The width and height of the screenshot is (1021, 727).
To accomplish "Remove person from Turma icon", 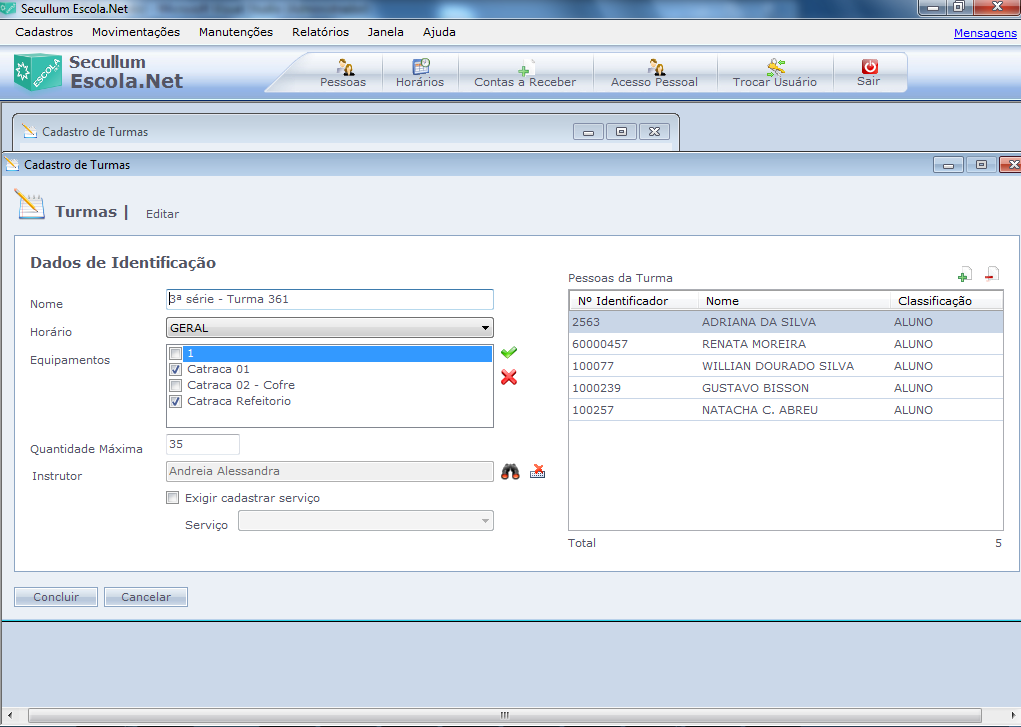I will pos(992,274).
